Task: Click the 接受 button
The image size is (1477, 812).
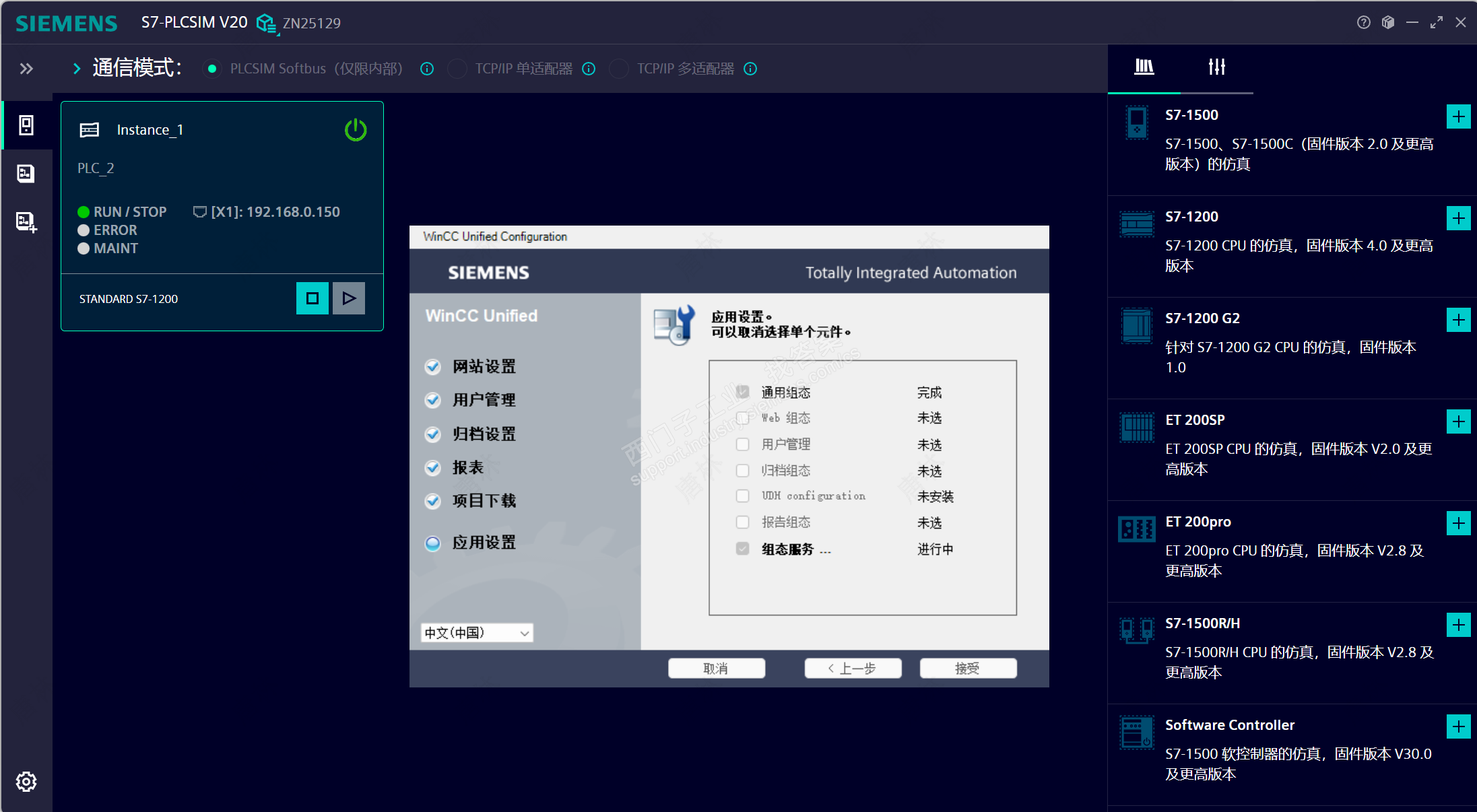Action: (968, 668)
